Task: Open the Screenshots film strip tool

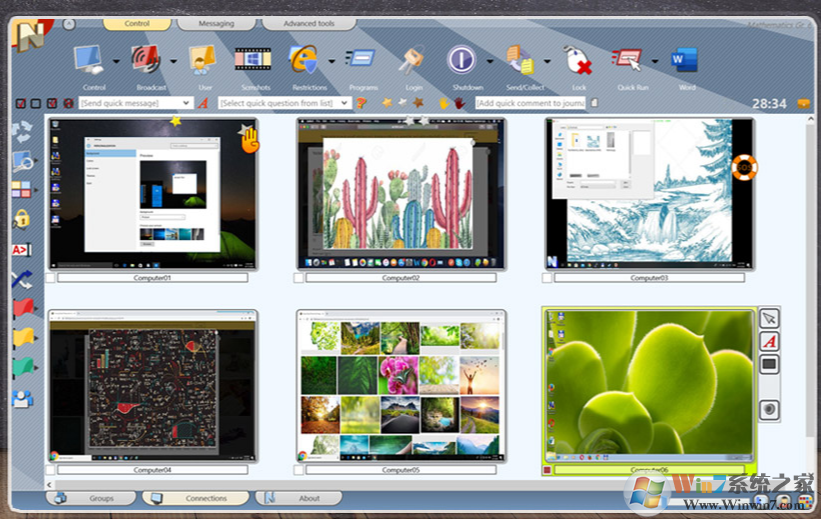Action: coord(252,60)
